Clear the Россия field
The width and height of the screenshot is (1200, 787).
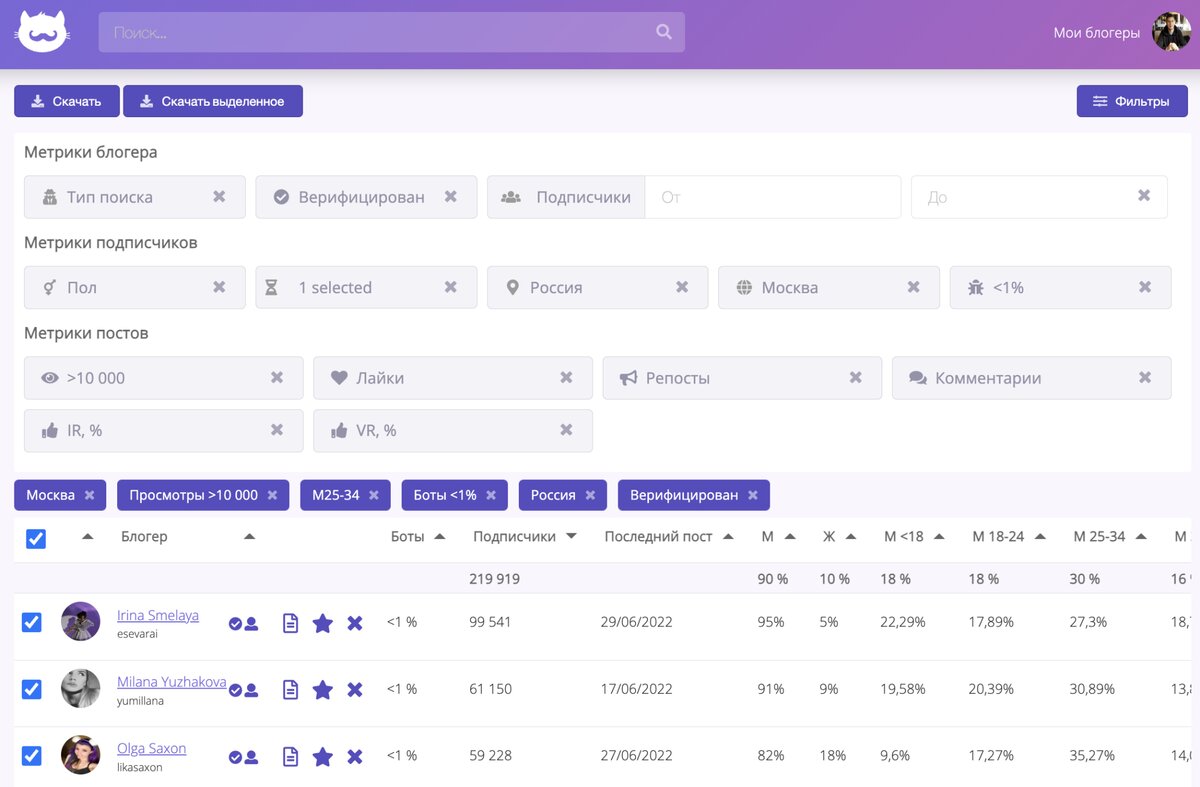(682, 287)
